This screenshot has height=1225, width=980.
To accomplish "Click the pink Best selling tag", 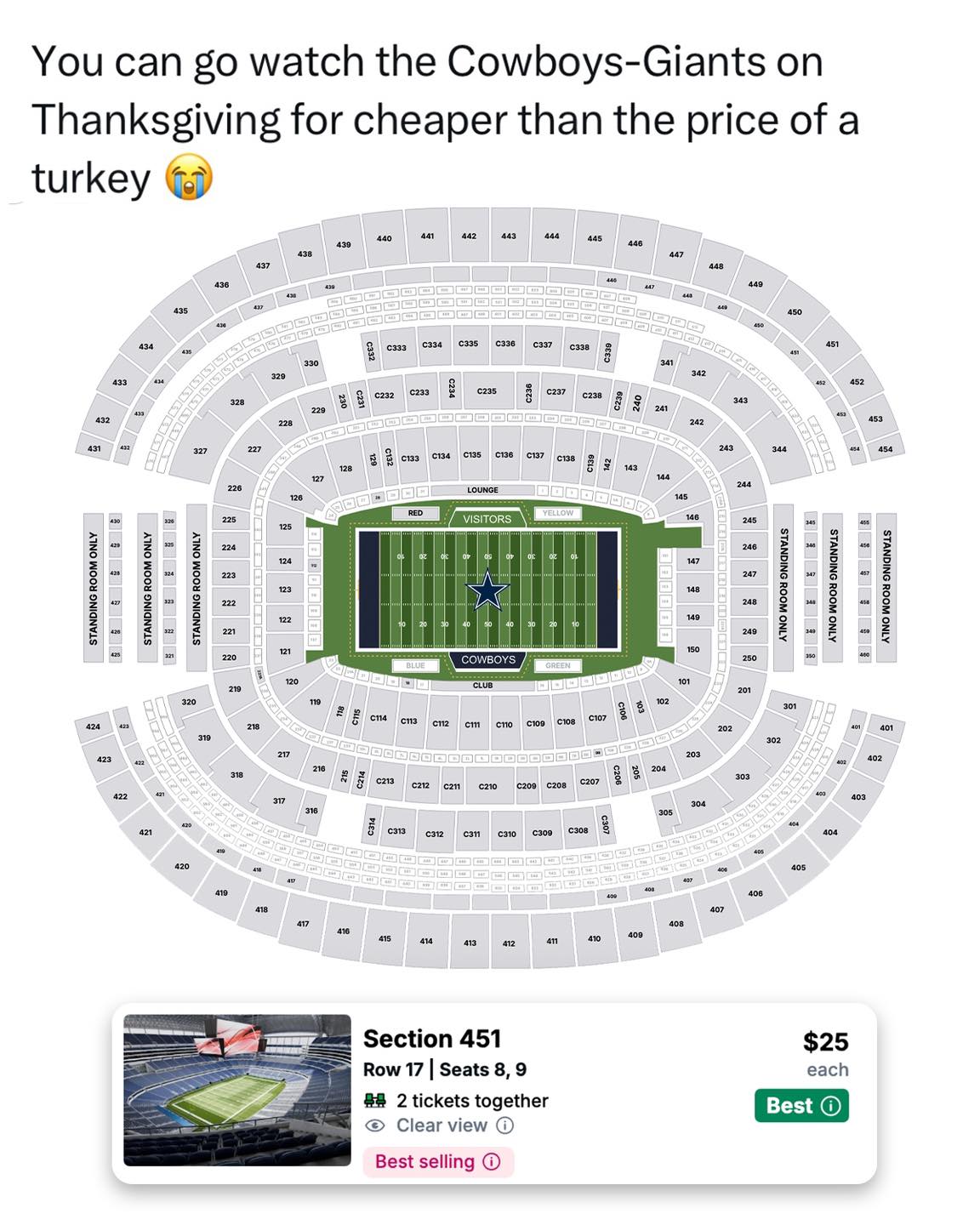I will tap(438, 1161).
